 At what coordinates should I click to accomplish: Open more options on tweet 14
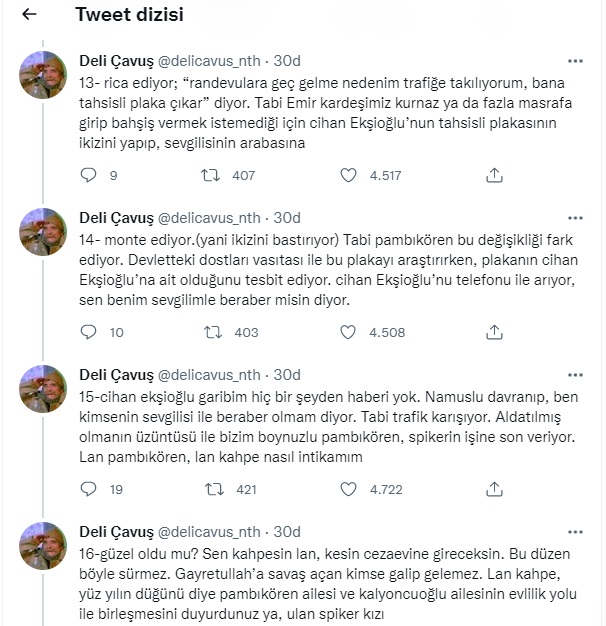pos(575,218)
